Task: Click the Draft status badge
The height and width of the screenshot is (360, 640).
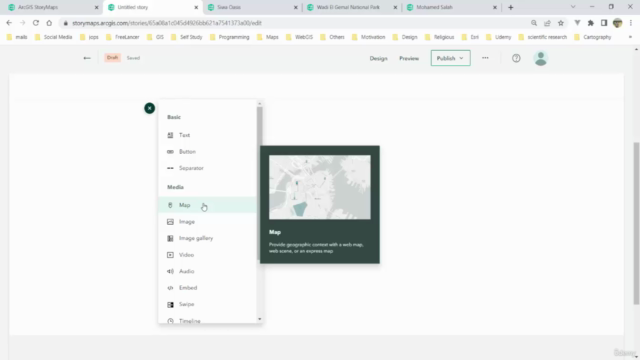Action: pyautogui.click(x=112, y=58)
